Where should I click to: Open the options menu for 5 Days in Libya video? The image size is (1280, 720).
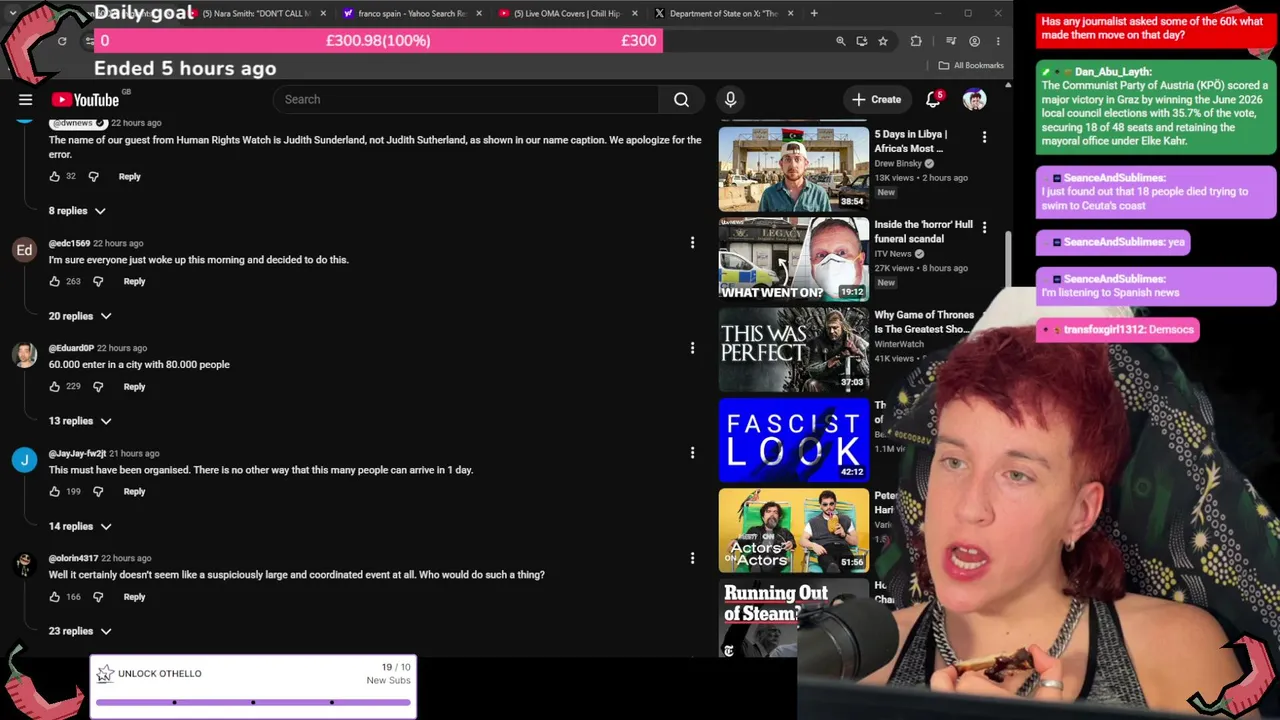point(984,137)
